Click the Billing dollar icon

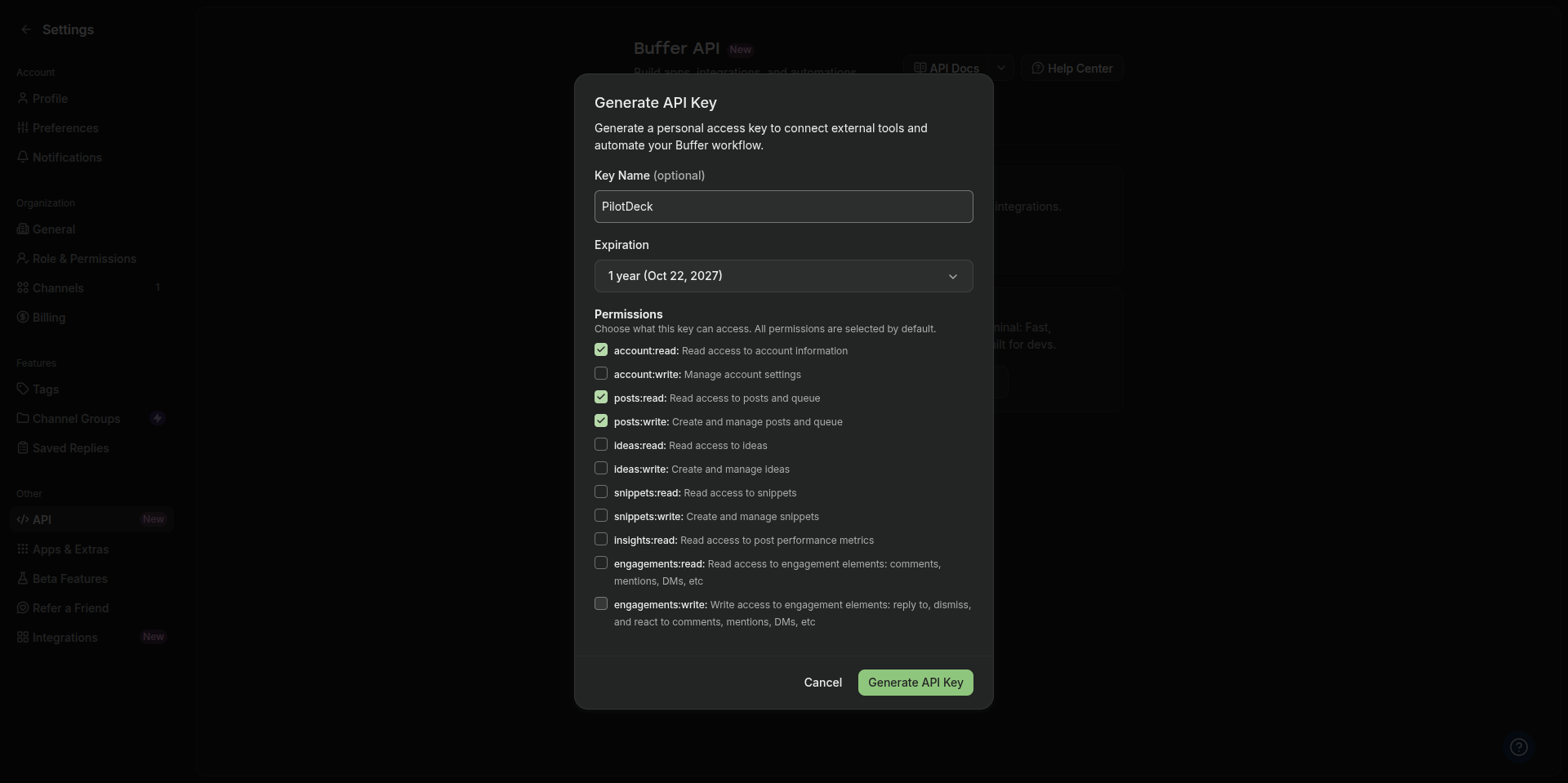(23, 317)
